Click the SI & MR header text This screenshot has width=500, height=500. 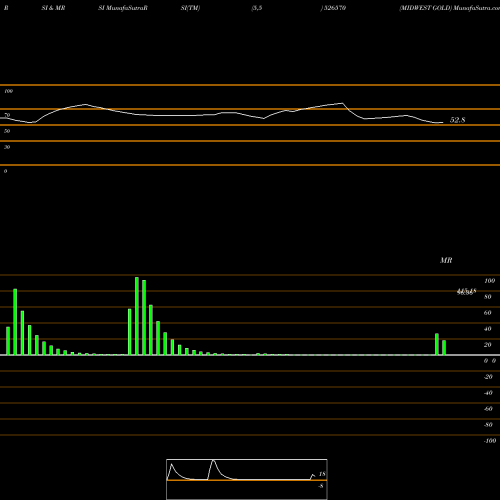(x=53, y=8)
